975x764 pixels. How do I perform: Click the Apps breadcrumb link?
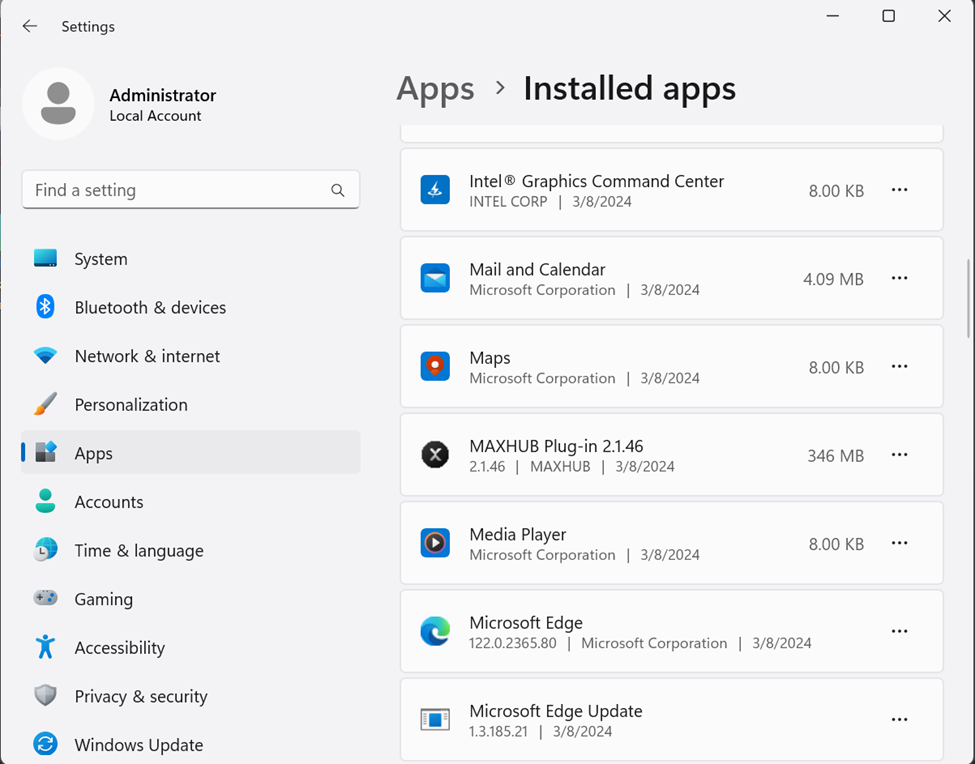pyautogui.click(x=435, y=89)
